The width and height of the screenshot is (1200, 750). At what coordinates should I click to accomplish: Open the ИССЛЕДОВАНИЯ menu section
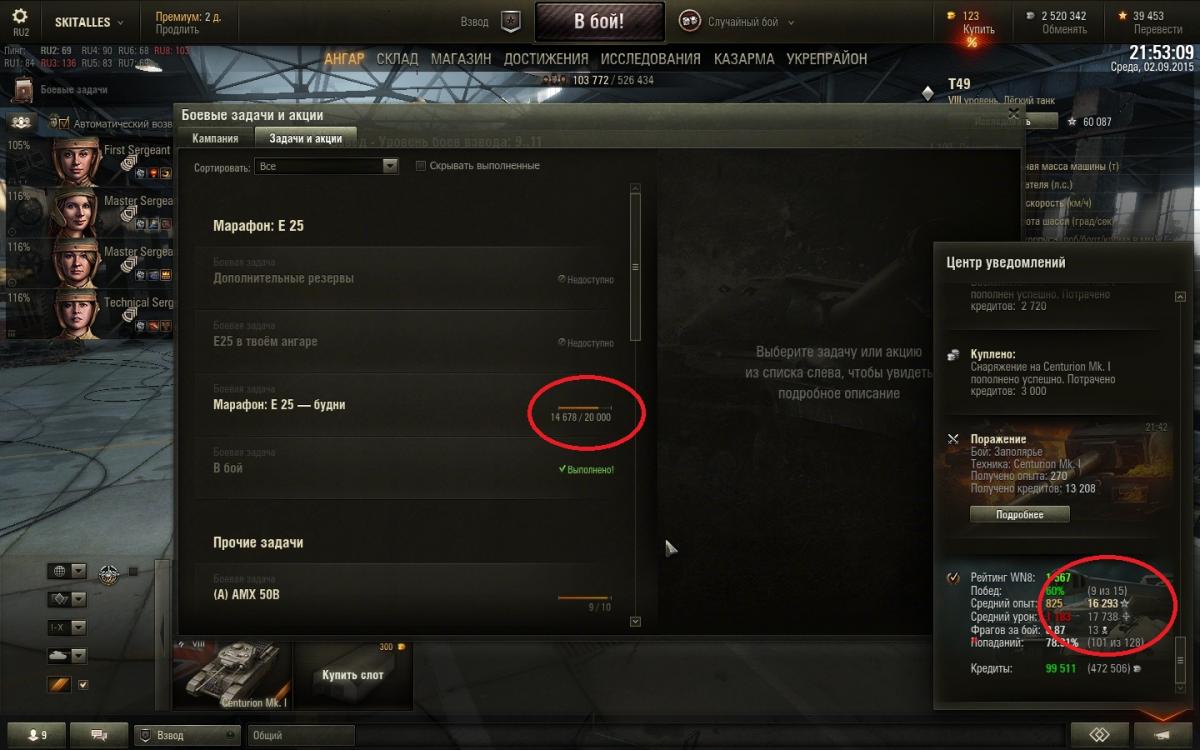point(652,59)
